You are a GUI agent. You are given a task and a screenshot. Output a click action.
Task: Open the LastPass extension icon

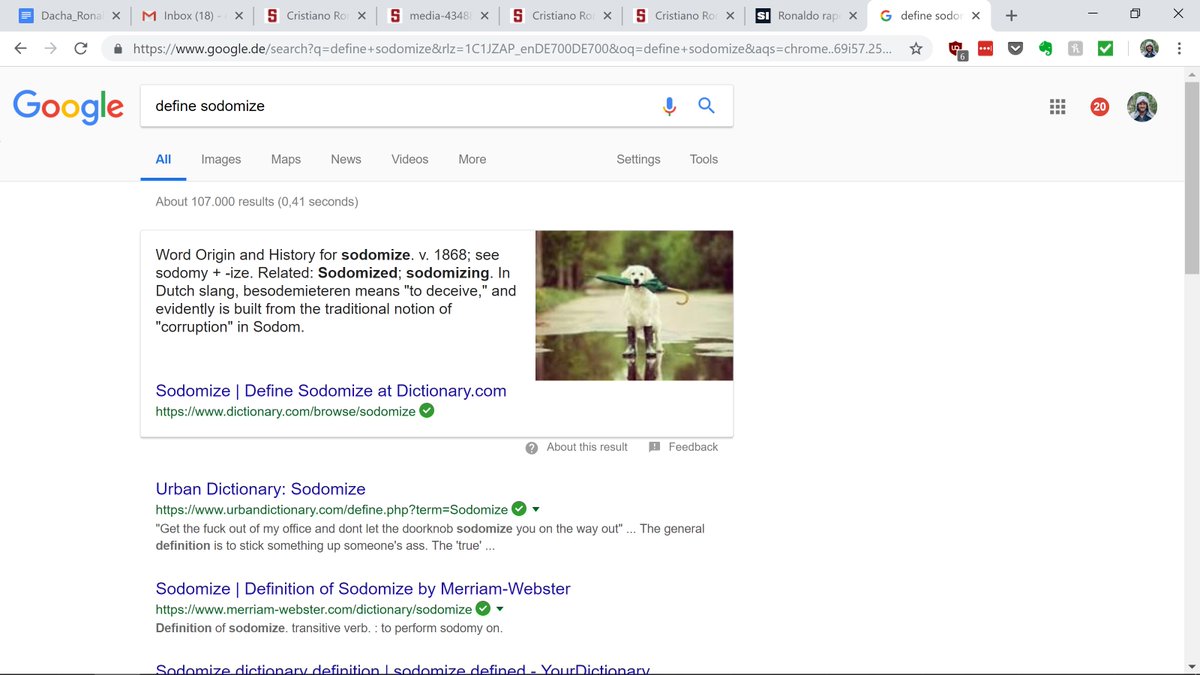click(x=985, y=48)
